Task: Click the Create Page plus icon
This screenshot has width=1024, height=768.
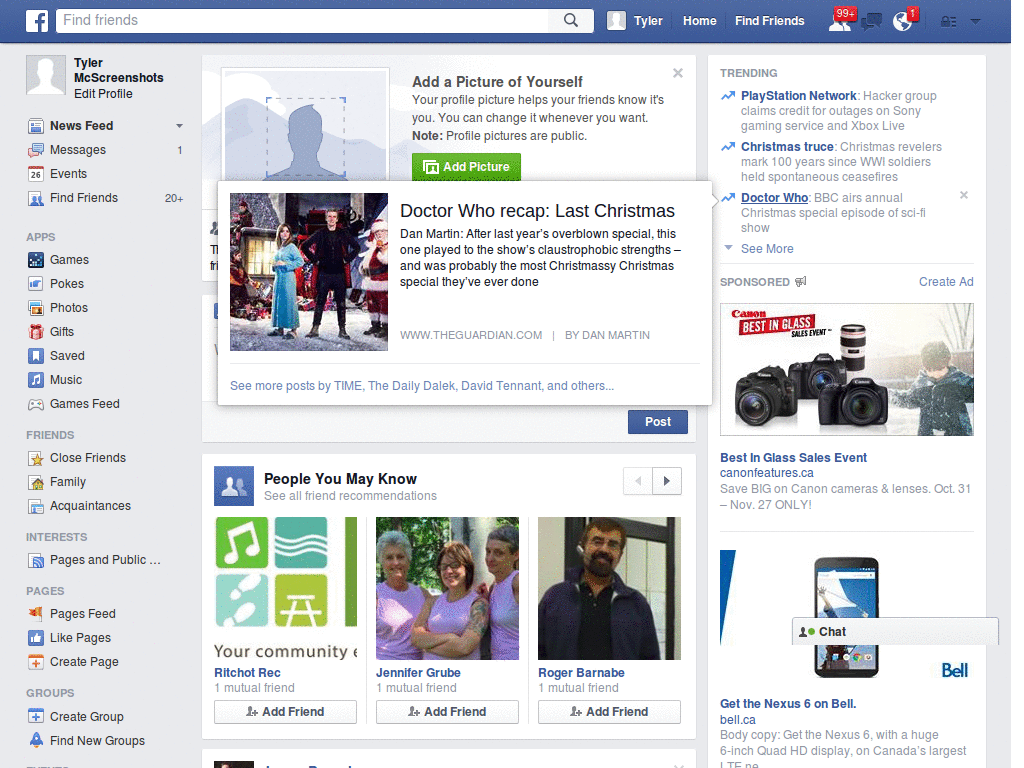Action: 36,662
